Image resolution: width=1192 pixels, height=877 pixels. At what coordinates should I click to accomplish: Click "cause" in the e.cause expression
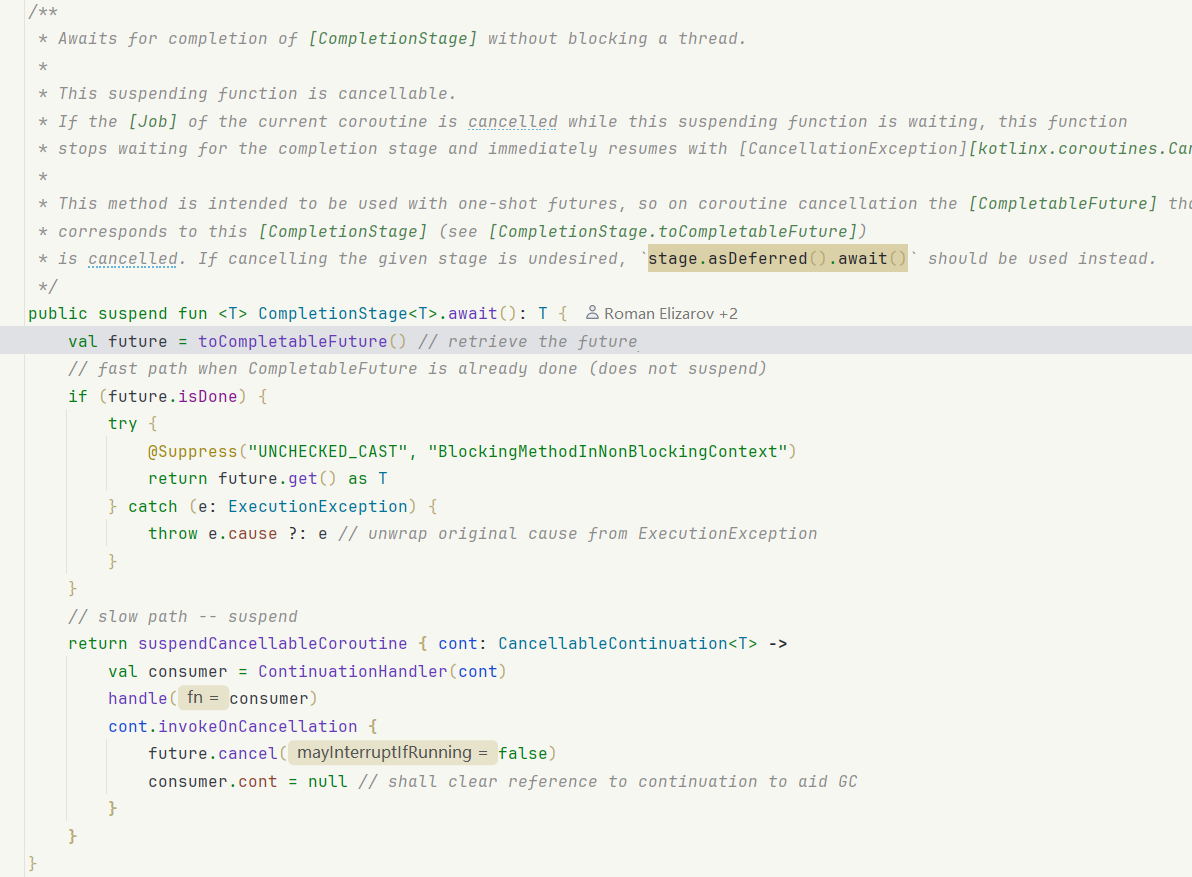252,533
